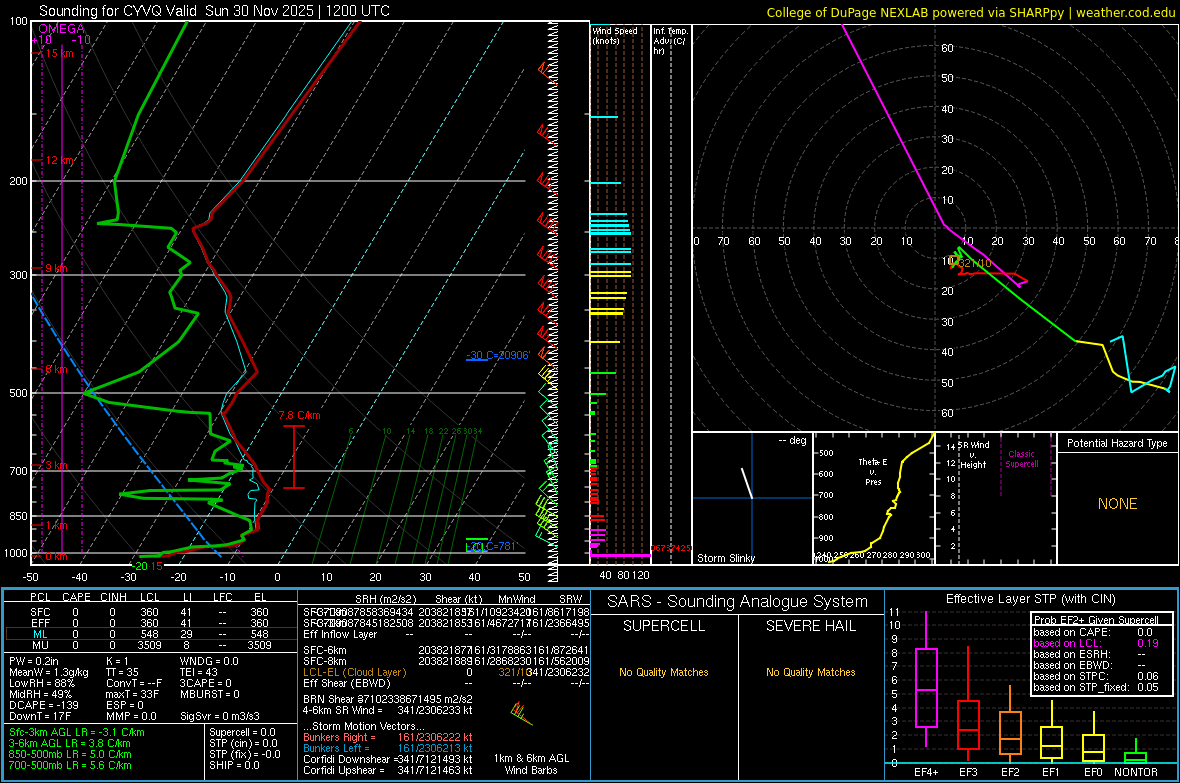Click the '6 km' height marker

56,370
